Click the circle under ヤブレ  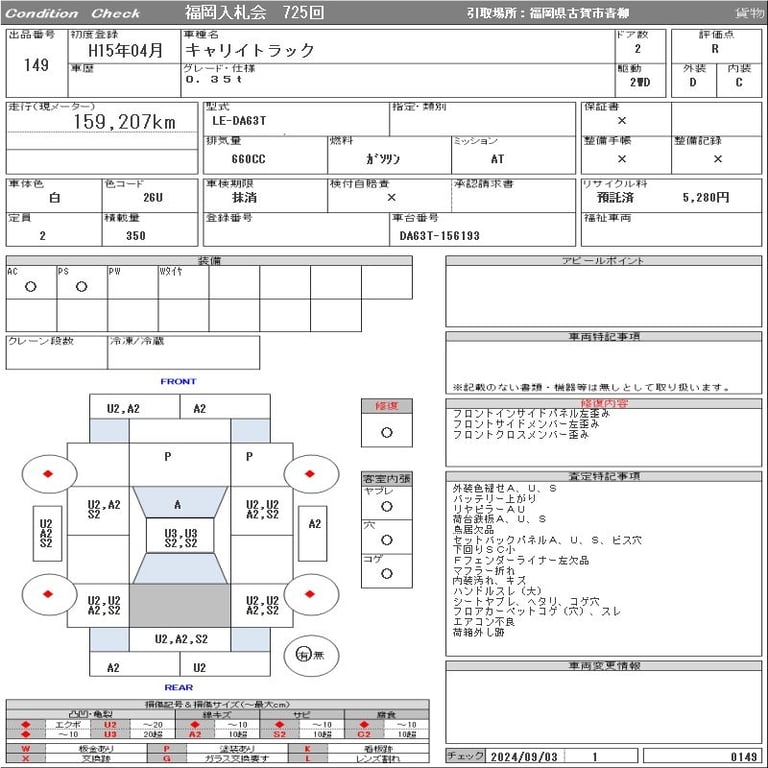(x=386, y=506)
